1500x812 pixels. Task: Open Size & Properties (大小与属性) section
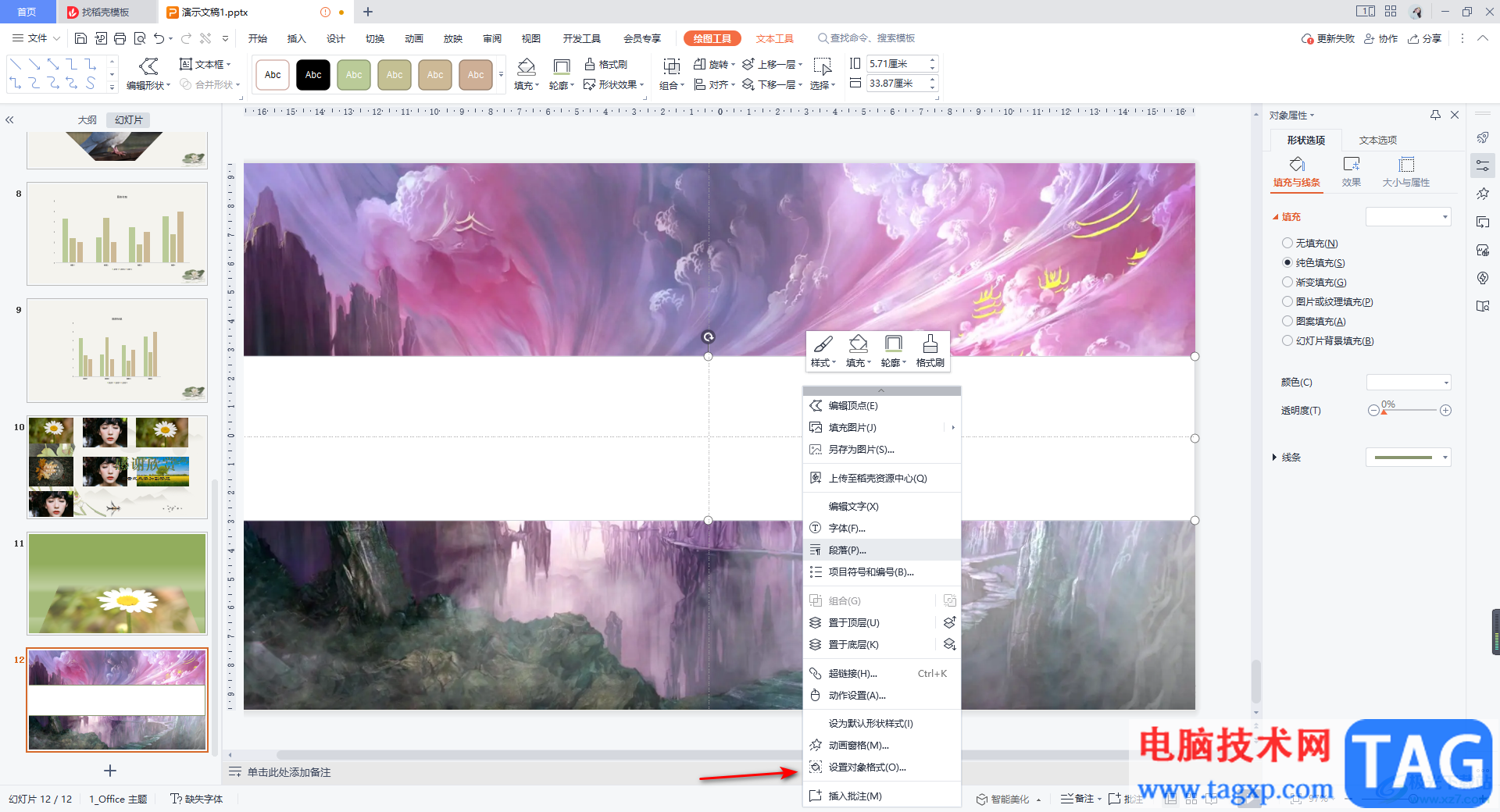click(x=1406, y=173)
